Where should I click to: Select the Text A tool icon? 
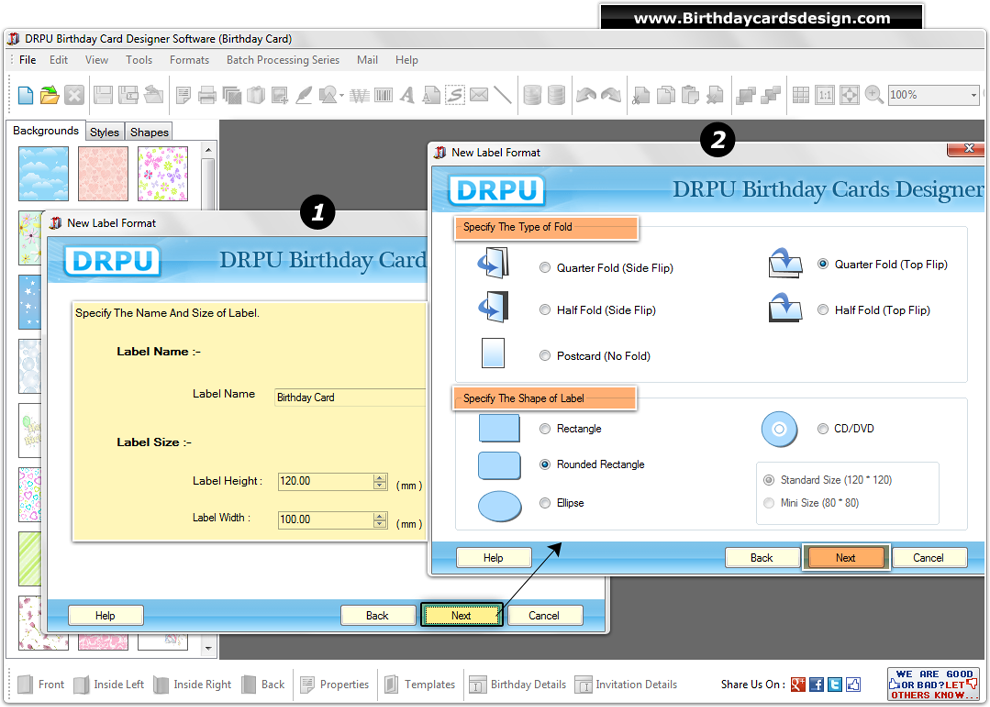[407, 95]
